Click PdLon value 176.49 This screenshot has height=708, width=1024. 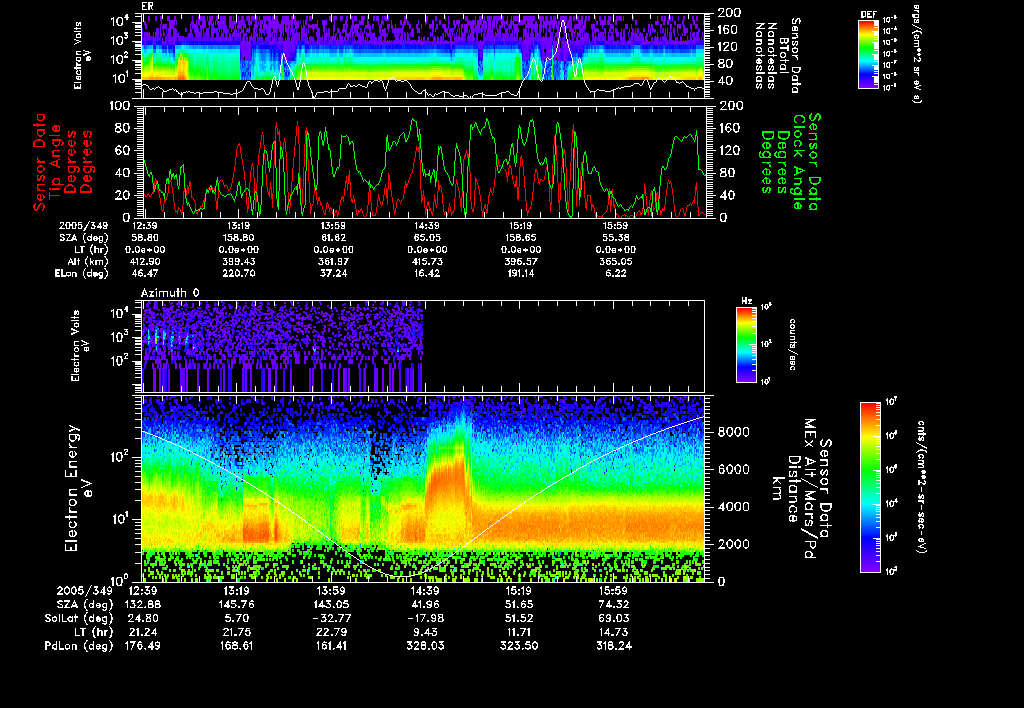click(x=144, y=646)
